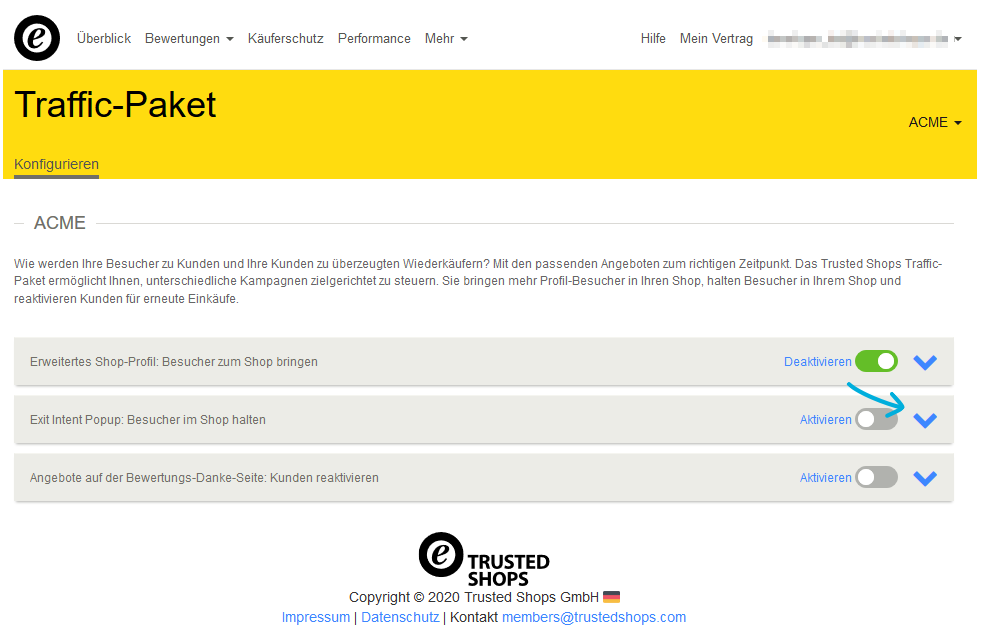Enable the Exit Intent Popup switch
The image size is (981, 644).
click(877, 419)
